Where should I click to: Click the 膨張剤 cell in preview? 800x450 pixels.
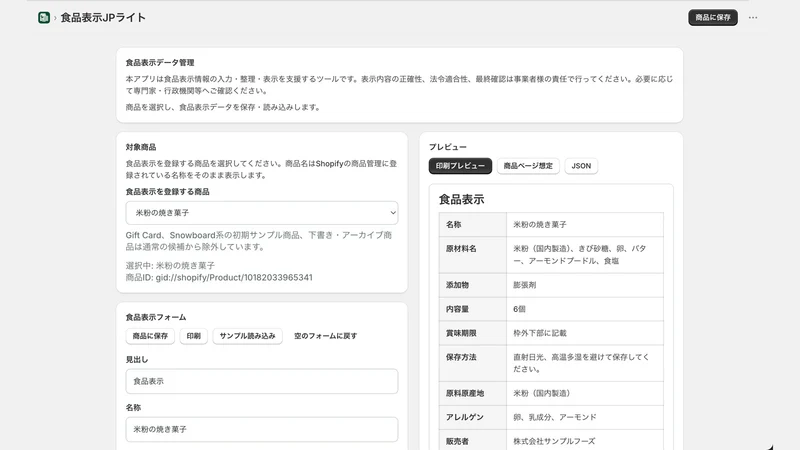pyautogui.click(x=585, y=285)
